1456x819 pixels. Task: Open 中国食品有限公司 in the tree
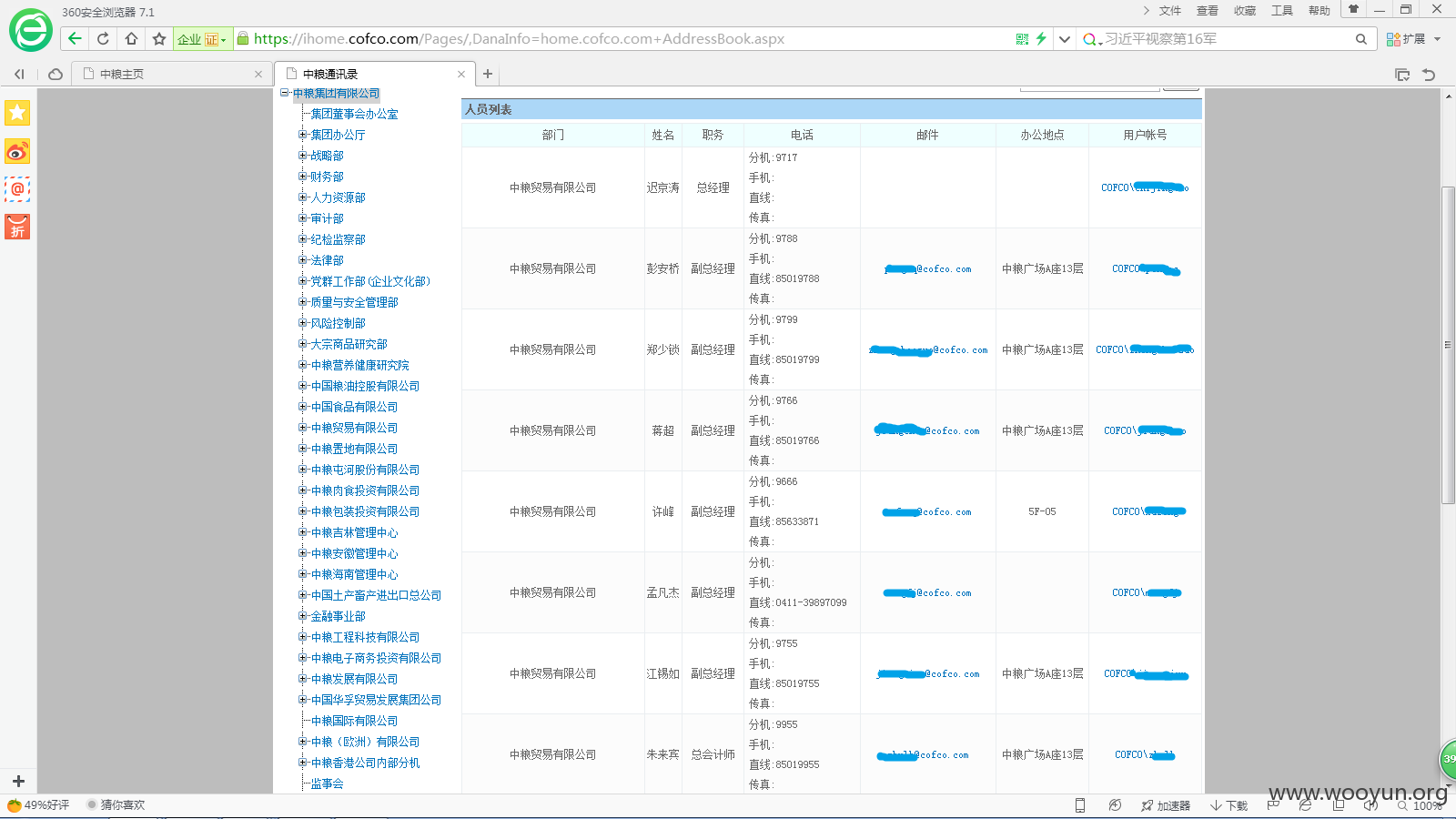pos(354,407)
